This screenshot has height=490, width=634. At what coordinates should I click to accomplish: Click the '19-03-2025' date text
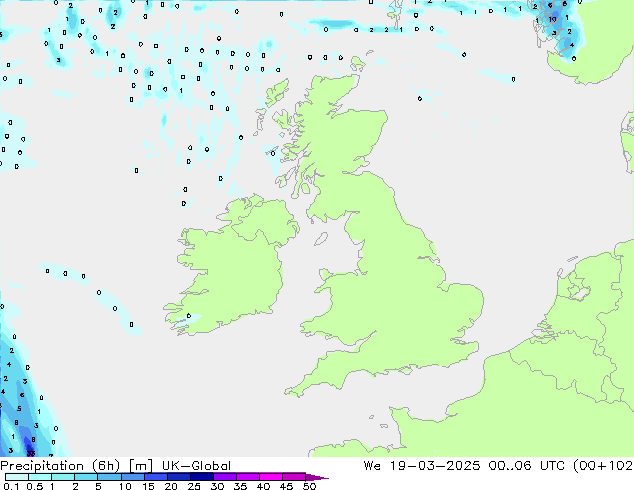pyautogui.click(x=435, y=466)
